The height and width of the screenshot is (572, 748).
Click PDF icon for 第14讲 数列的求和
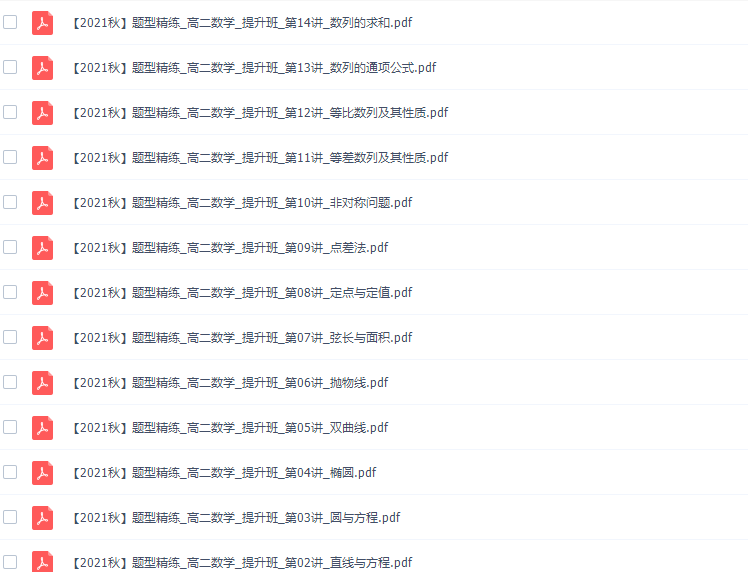[42, 23]
